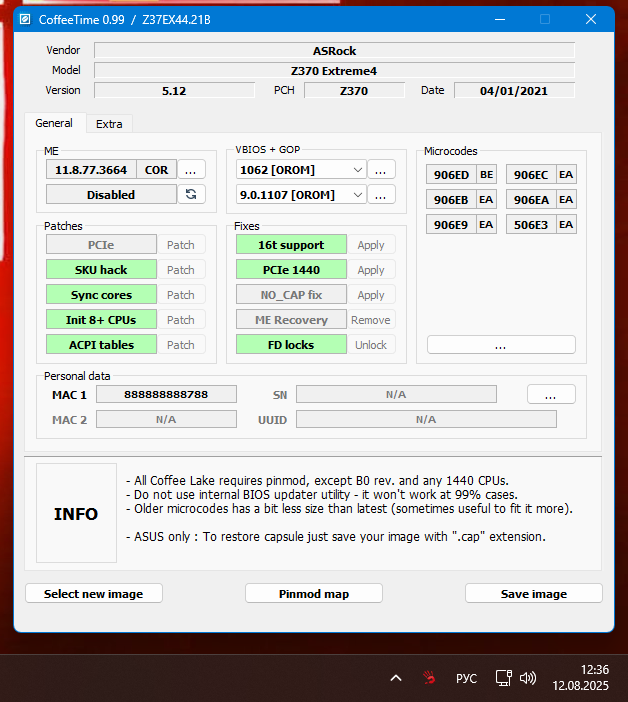The image size is (628, 702).
Task: Click the BE revision next to 906ED
Action: coord(487,175)
